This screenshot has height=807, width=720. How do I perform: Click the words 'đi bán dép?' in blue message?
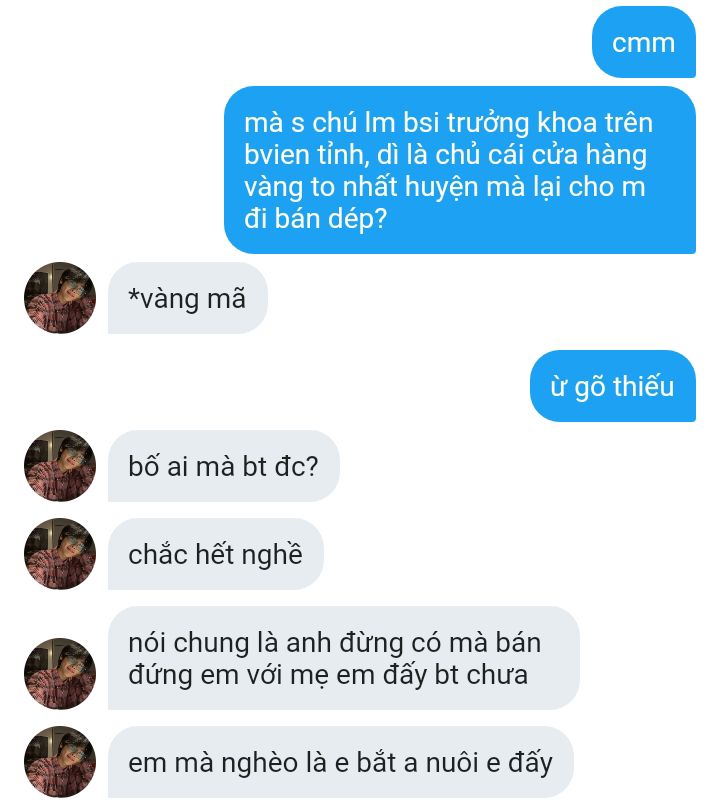[315, 219]
